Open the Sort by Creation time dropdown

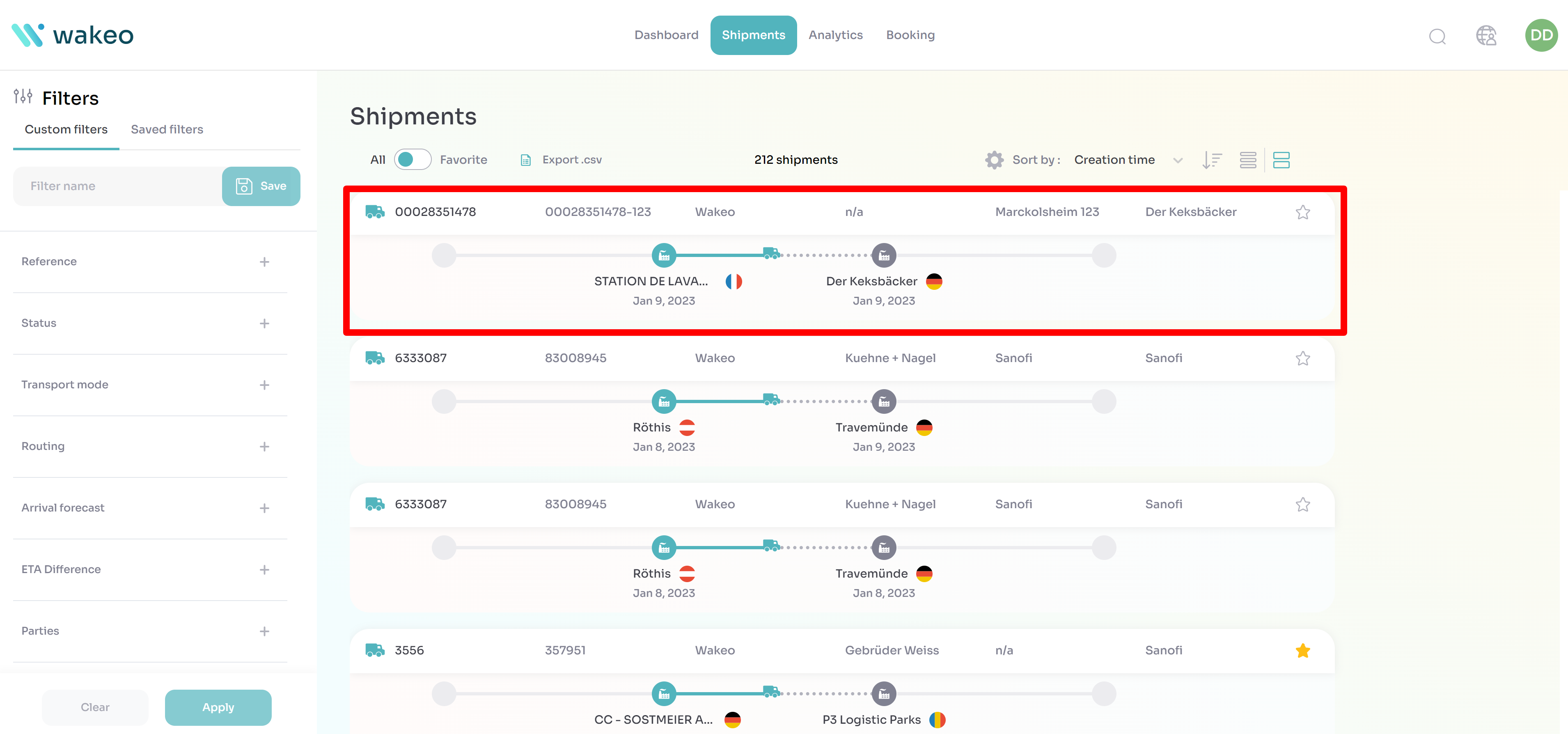click(x=1128, y=160)
